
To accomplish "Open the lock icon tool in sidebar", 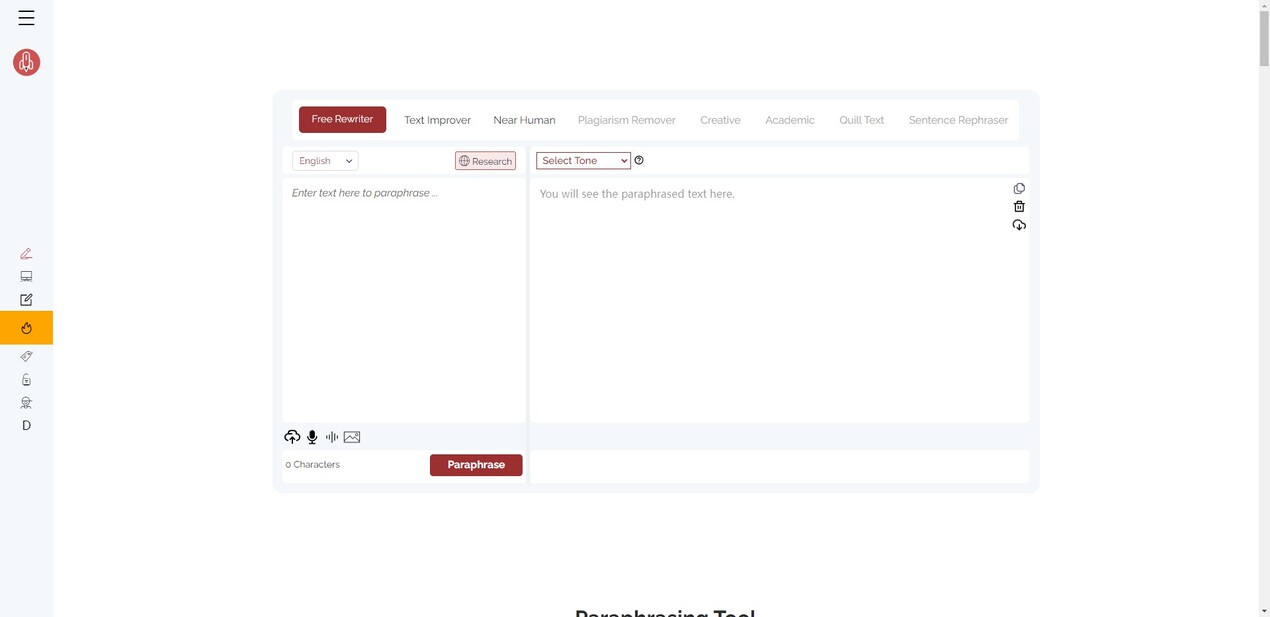I will pyautogui.click(x=26, y=379).
